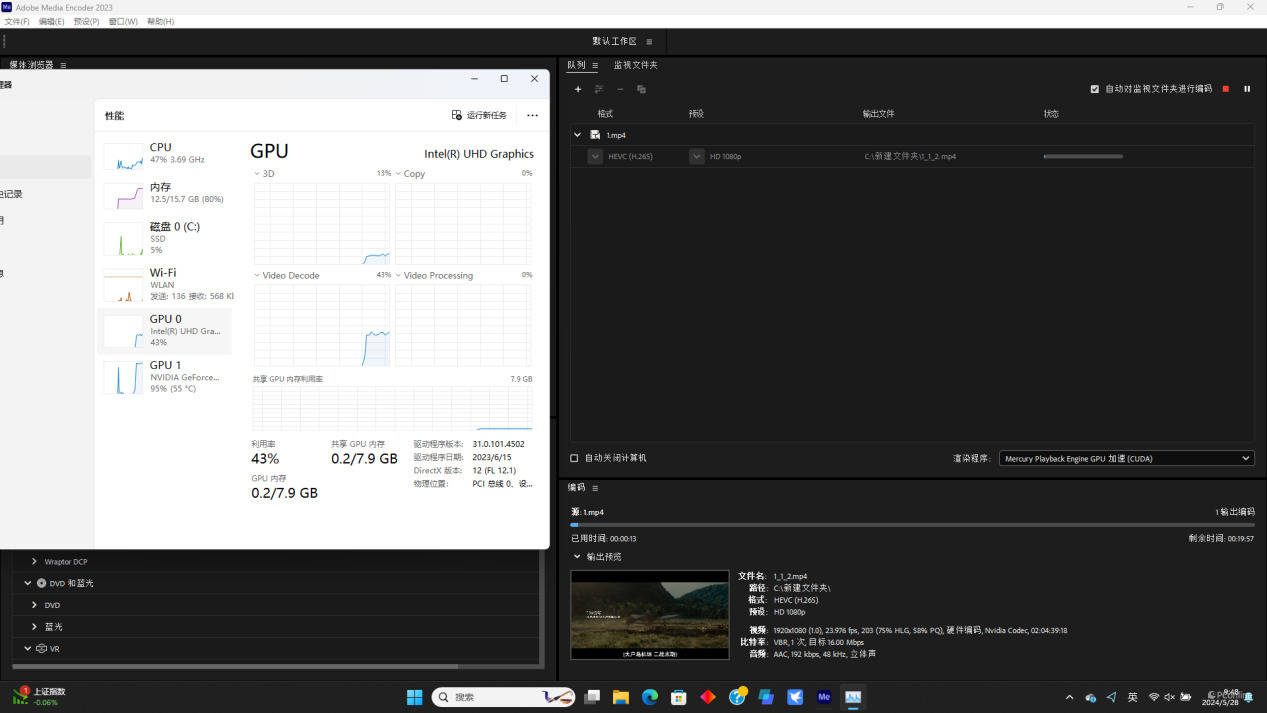The height and width of the screenshot is (713, 1267).
Task: Click the queue item status progress bar
Action: coord(1083,156)
